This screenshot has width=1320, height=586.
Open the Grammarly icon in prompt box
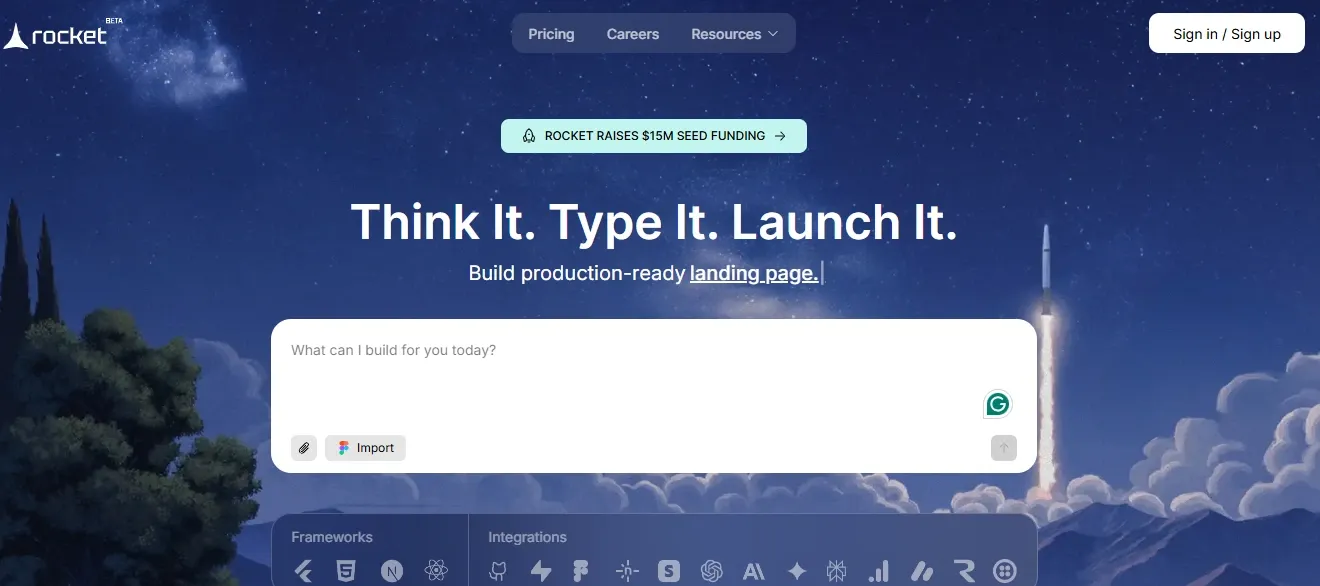(x=997, y=404)
